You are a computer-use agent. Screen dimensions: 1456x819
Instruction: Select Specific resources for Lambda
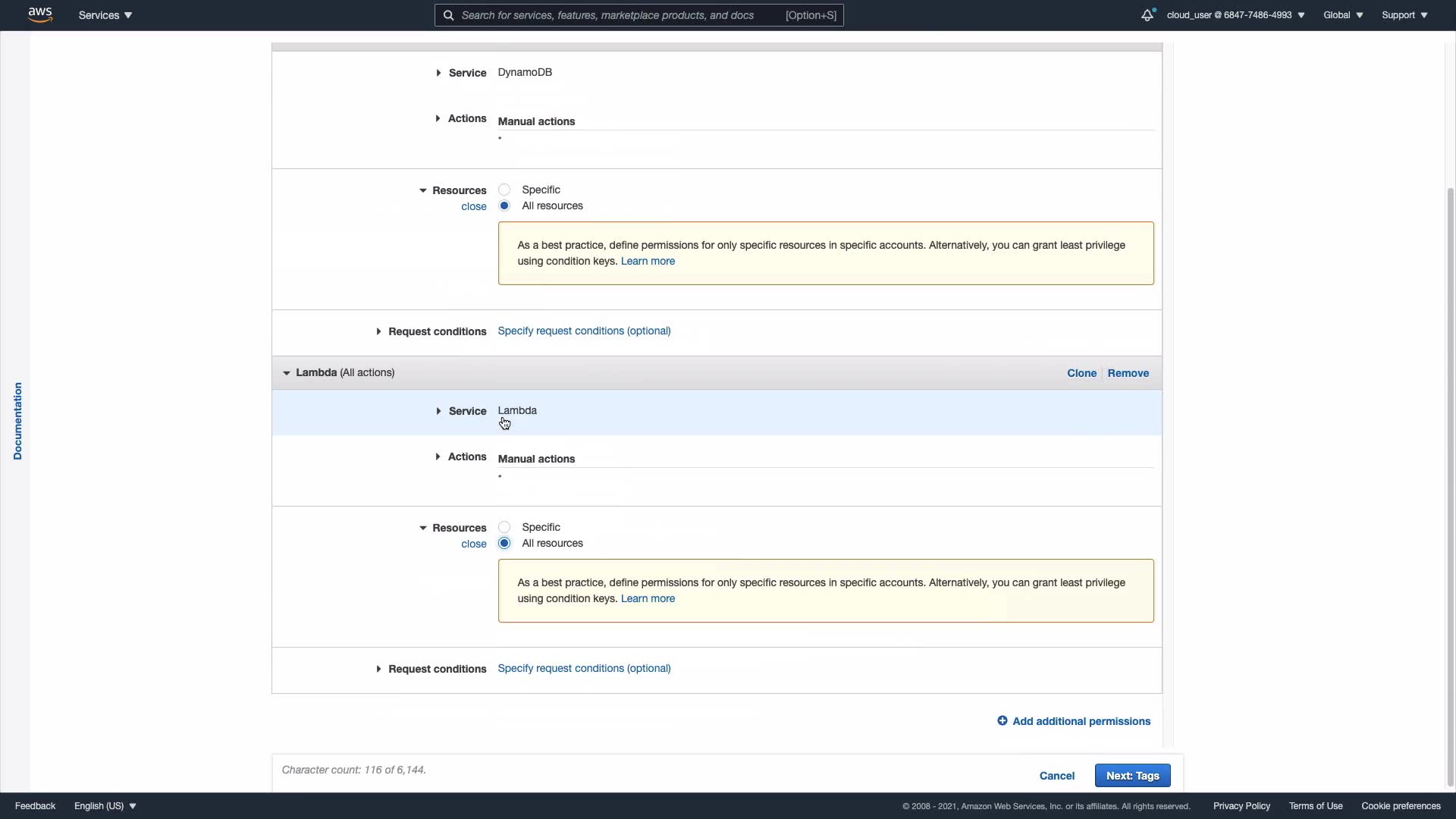(x=504, y=527)
